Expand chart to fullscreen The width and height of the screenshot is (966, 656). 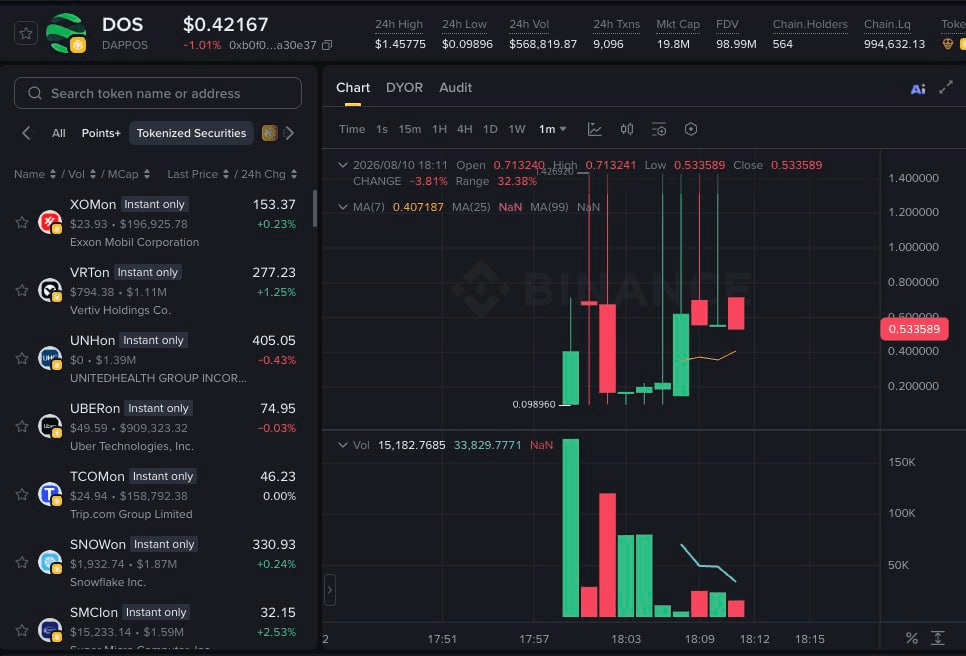click(x=946, y=88)
